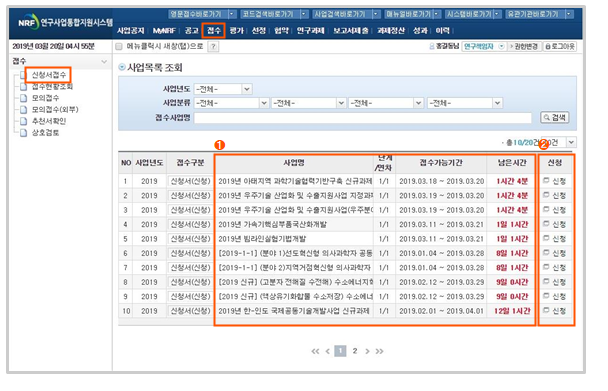The height and width of the screenshot is (391, 608).
Task: Open the 코드검색바로가기 dropdown
Action: [x=304, y=14]
